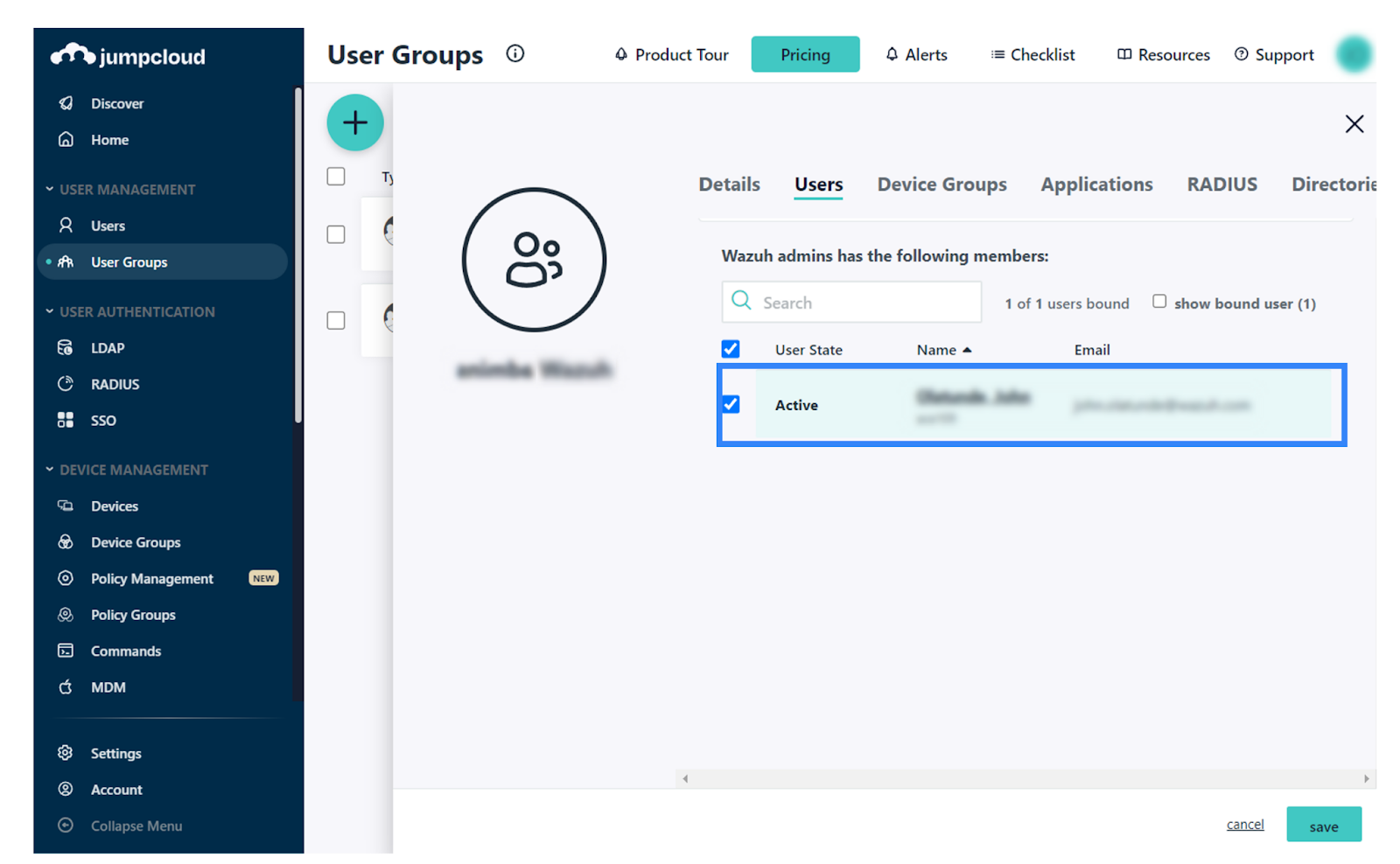Image resolution: width=1400 pixels, height=864 pixels.
Task: Open Users via the person icon
Action: click(x=66, y=226)
